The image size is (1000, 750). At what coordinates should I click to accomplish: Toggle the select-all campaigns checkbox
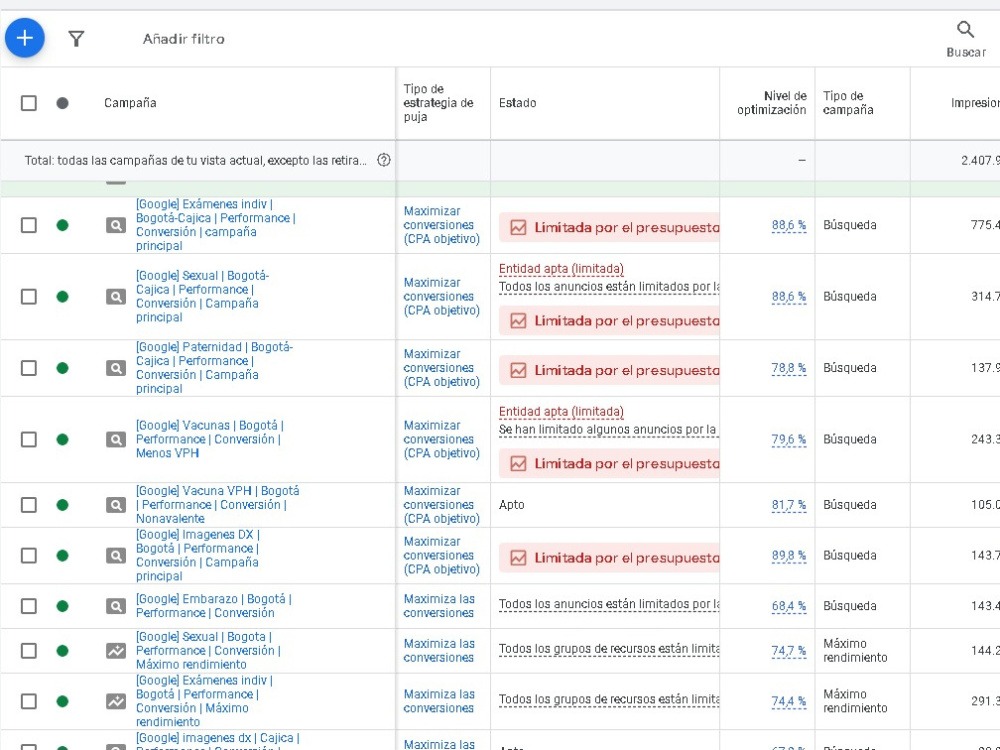pos(29,103)
